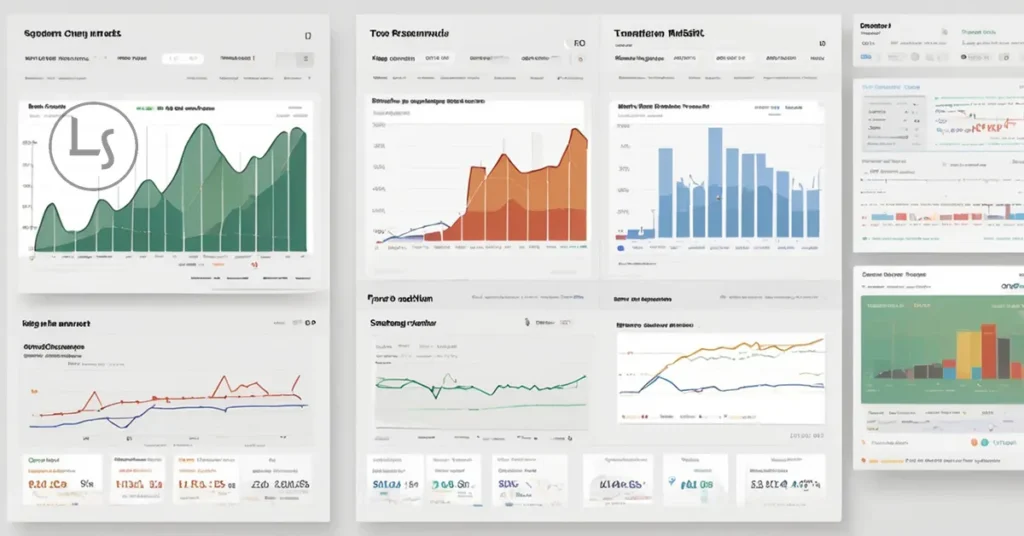Select the first filter tab in the orange chart panel
This screenshot has height=536, width=1024.
[393, 58]
